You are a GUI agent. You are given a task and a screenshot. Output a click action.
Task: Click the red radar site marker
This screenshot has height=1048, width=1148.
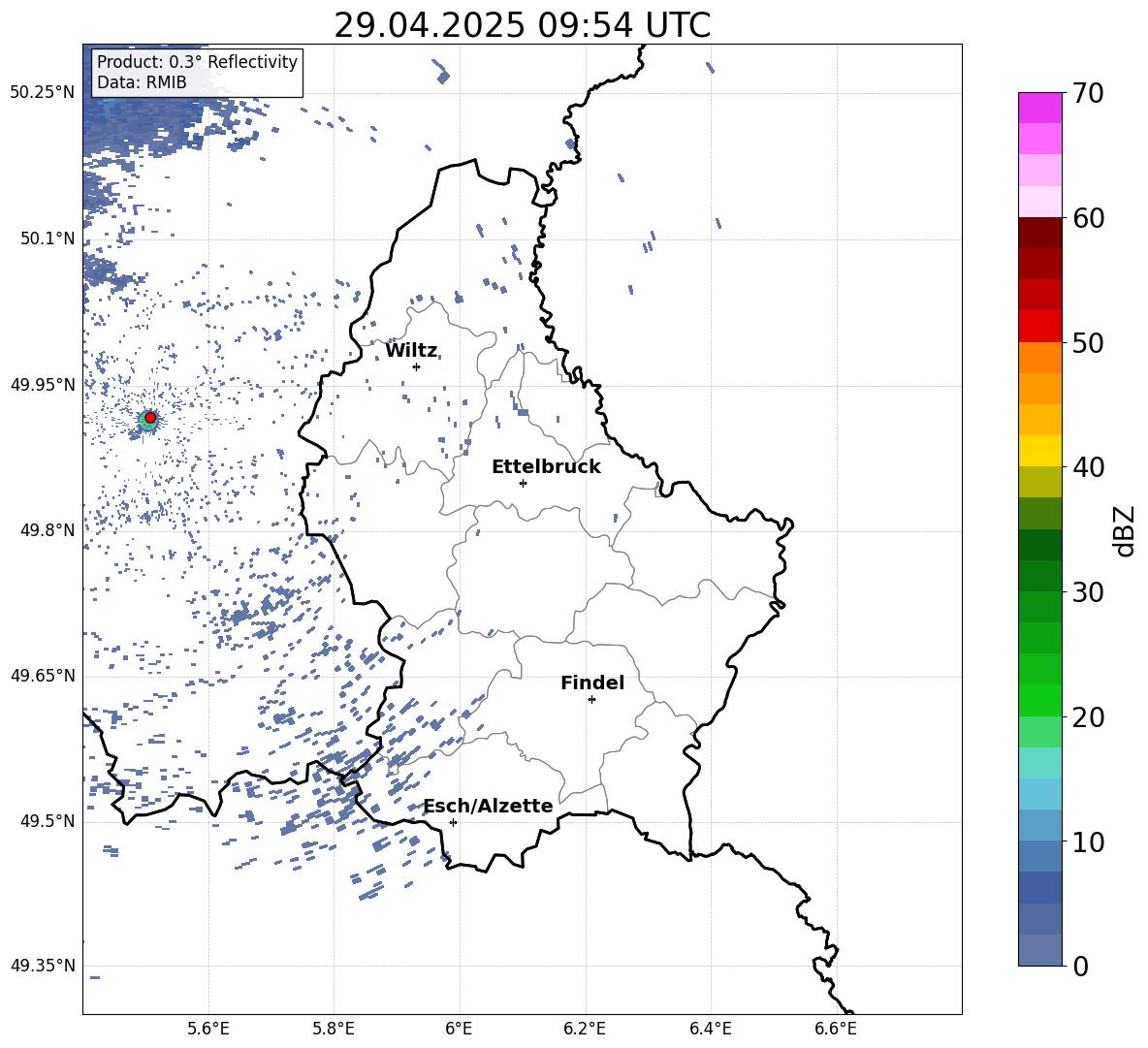tap(150, 418)
